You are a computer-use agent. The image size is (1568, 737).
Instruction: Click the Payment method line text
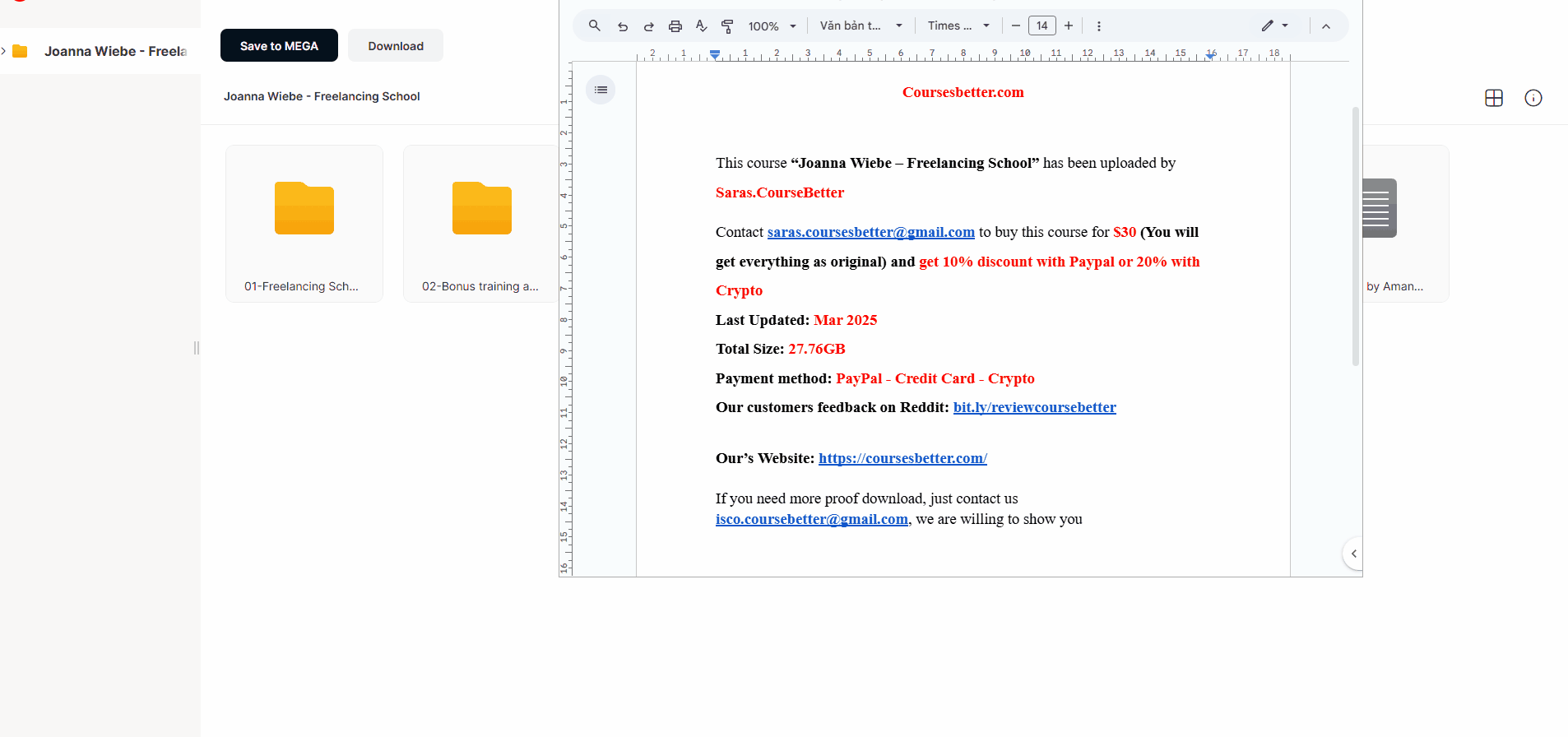(x=875, y=378)
